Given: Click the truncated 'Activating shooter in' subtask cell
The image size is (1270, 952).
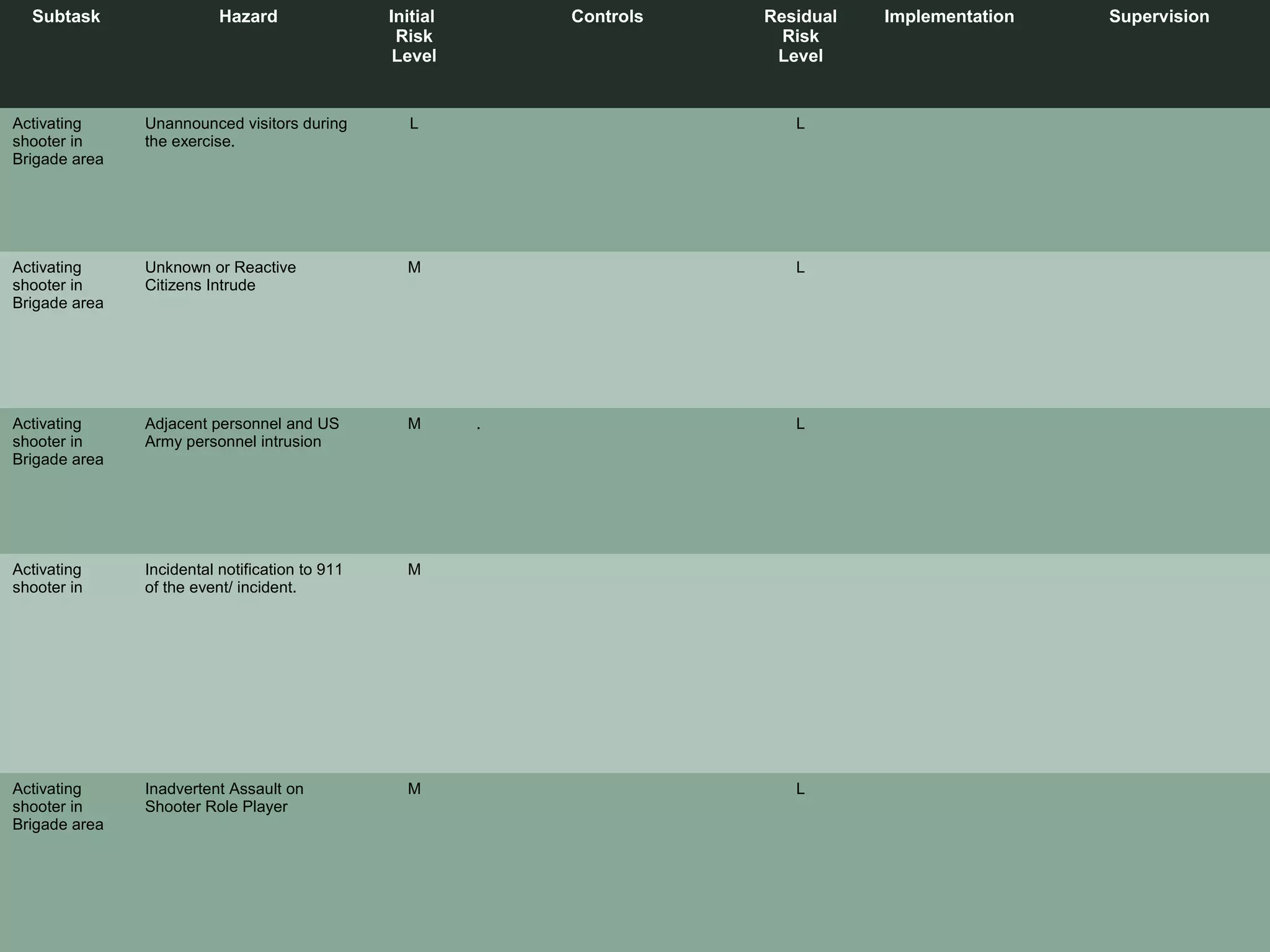Looking at the screenshot, I should coord(47,578).
